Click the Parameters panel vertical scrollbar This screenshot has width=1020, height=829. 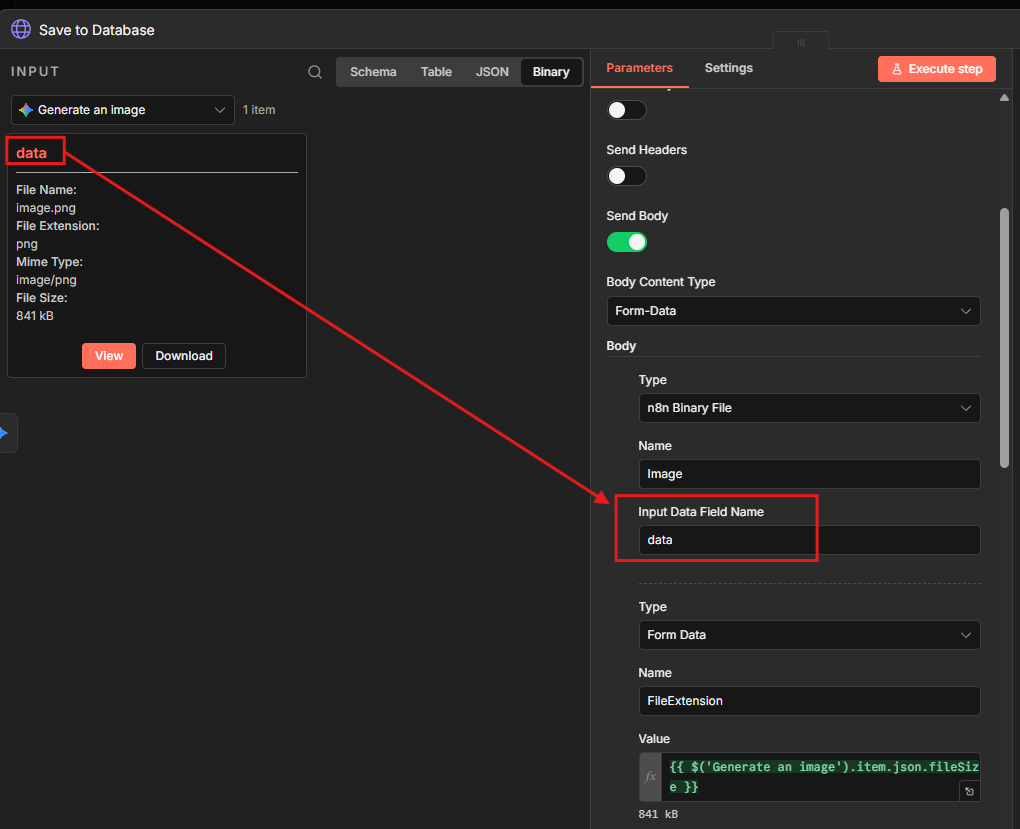point(1004,336)
